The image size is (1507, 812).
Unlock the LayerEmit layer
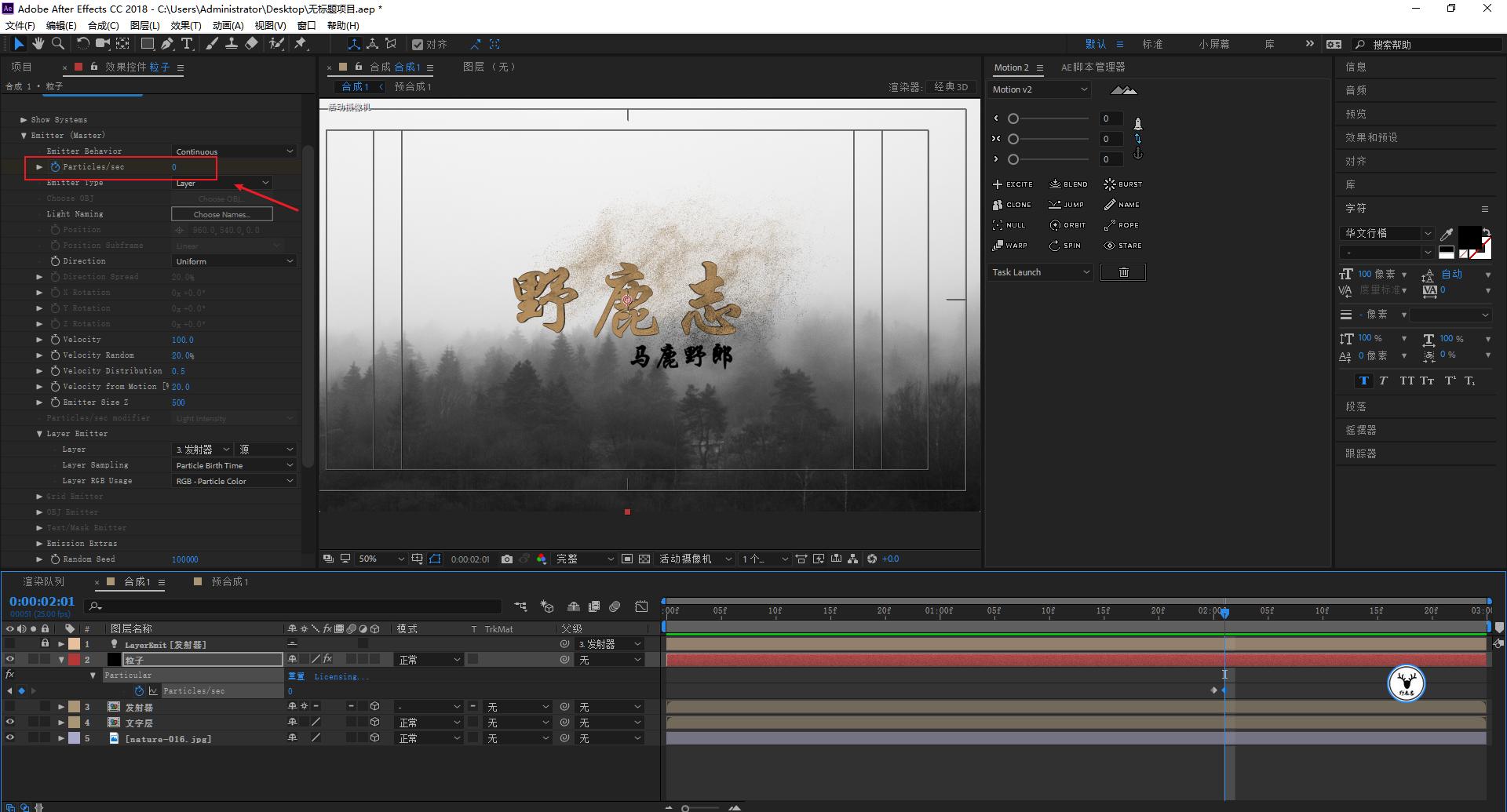coord(45,643)
